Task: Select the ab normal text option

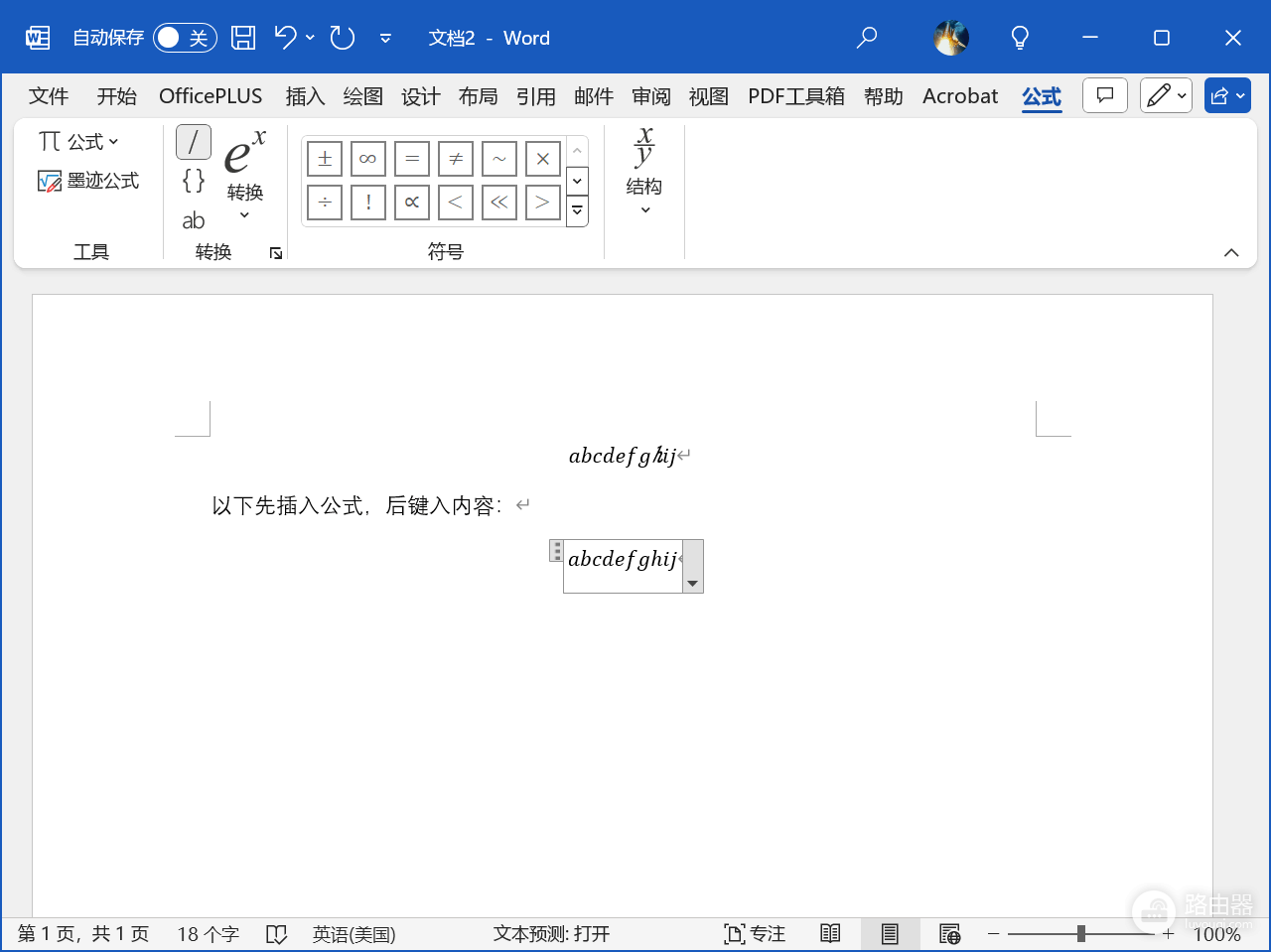Action: point(194,220)
